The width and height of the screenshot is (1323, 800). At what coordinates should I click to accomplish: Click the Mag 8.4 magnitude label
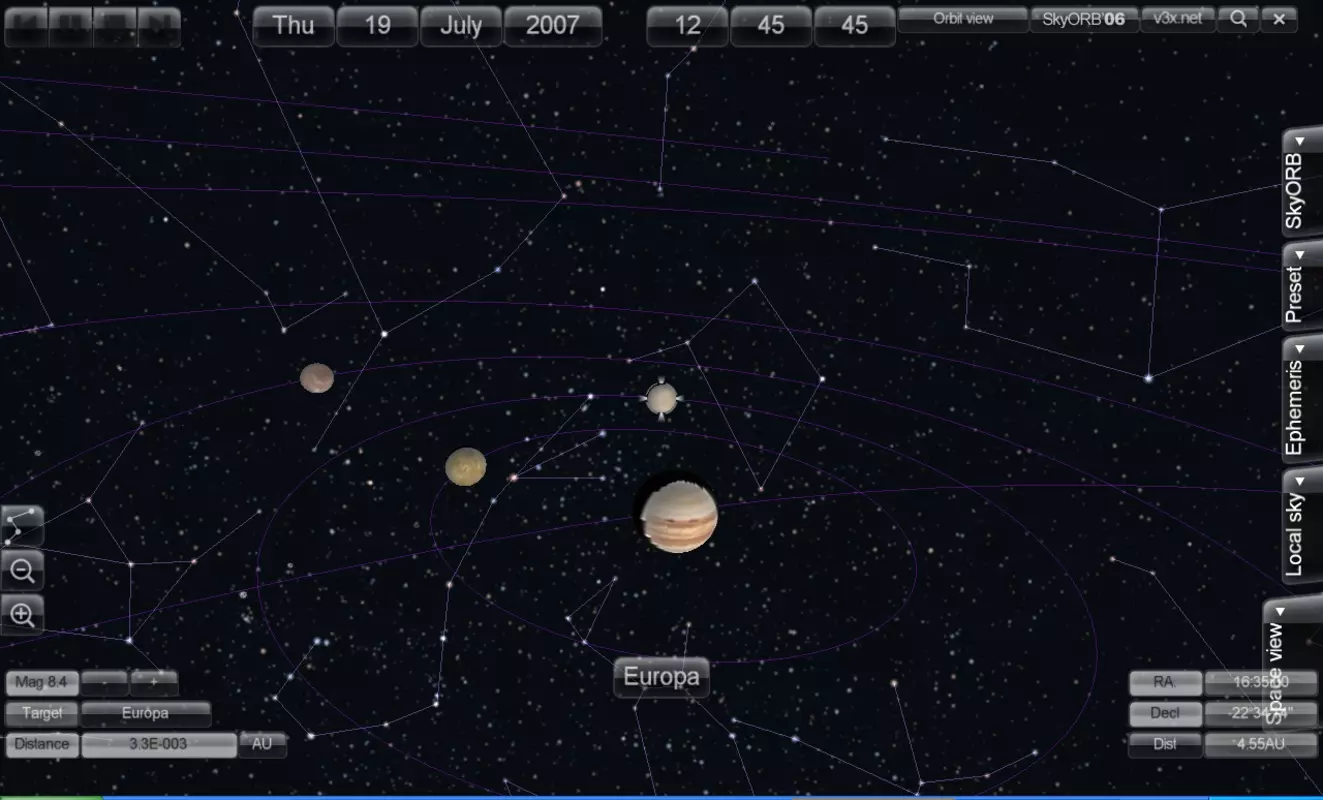pos(42,683)
